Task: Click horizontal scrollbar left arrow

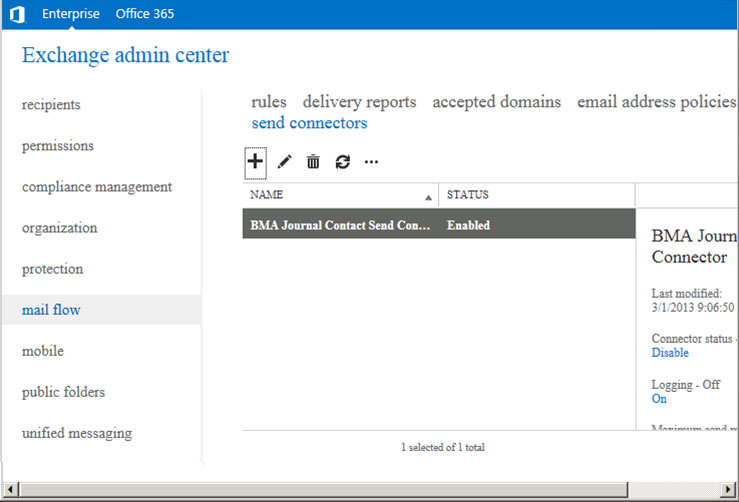Action: click(x=10, y=489)
